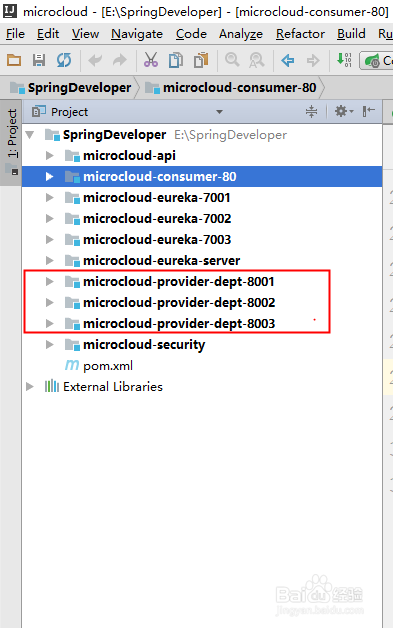Expand the microcloud-security module

click(49, 344)
